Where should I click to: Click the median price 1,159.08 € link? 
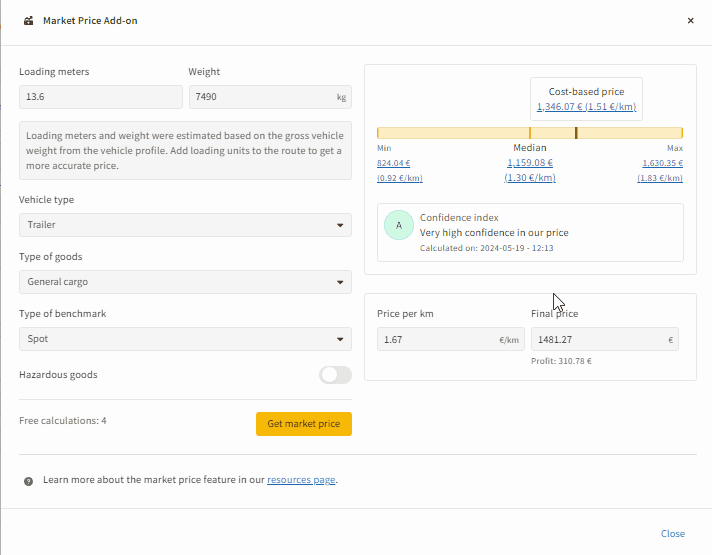530,163
